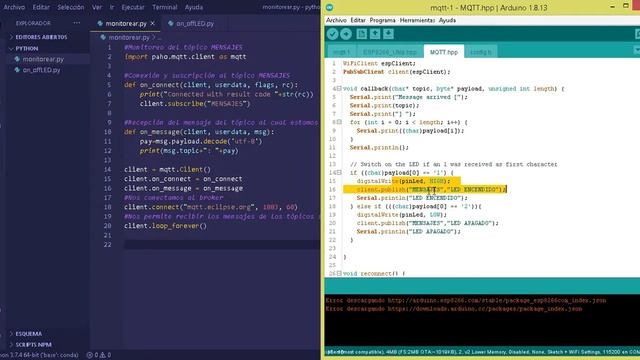Image resolution: width=640 pixels, height=360 pixels.
Task: Open VS Code Terminal menu
Action: pos(165,7)
